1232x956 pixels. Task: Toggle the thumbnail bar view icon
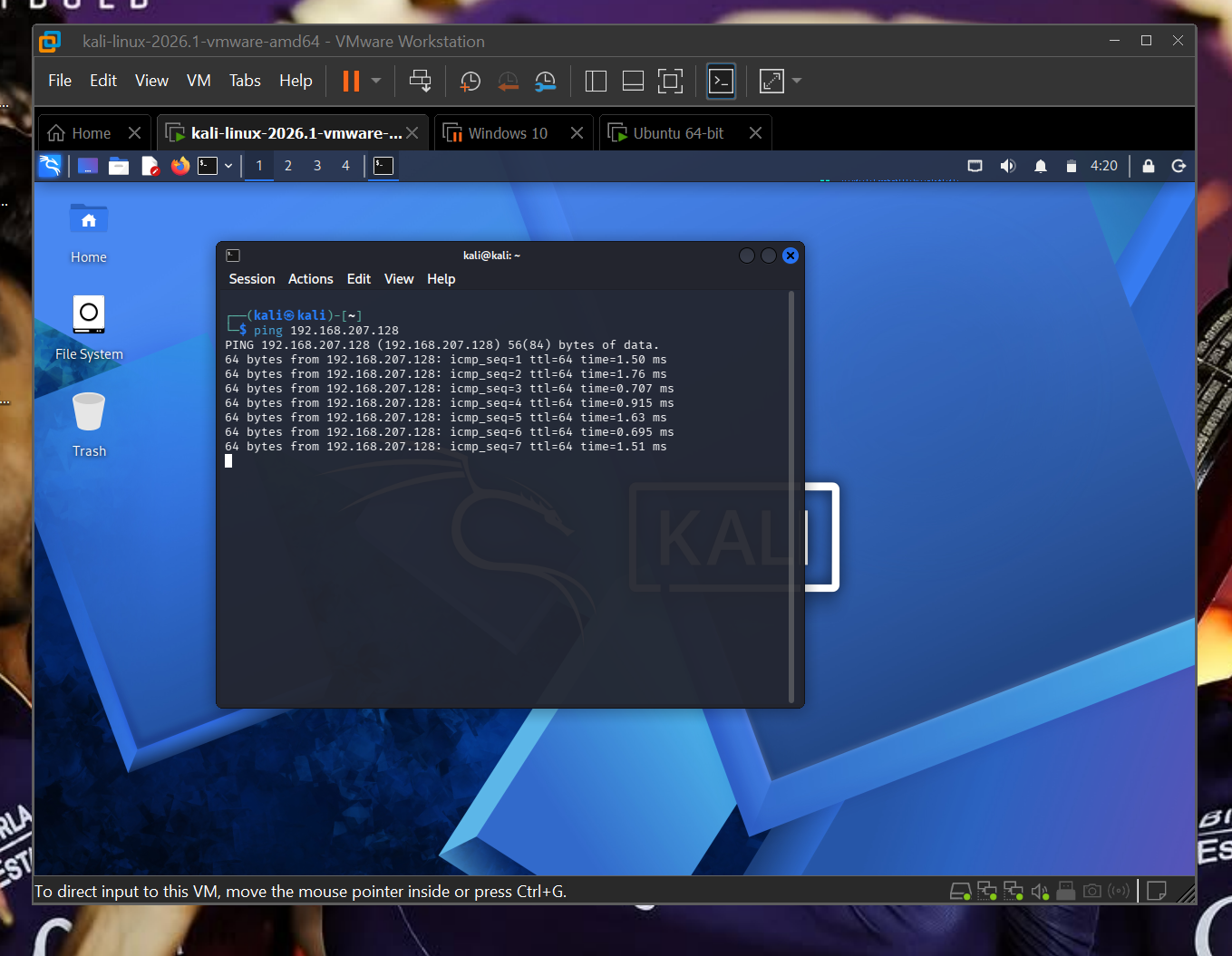pyautogui.click(x=633, y=81)
